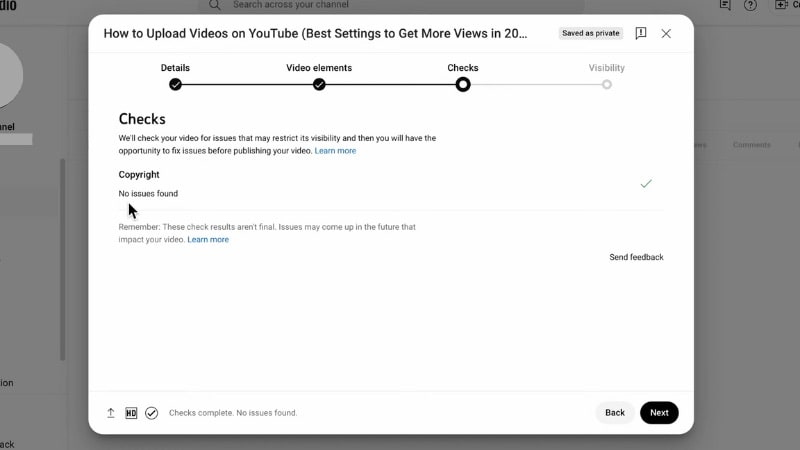
Task: Click the Checks section heading
Action: [x=142, y=119]
